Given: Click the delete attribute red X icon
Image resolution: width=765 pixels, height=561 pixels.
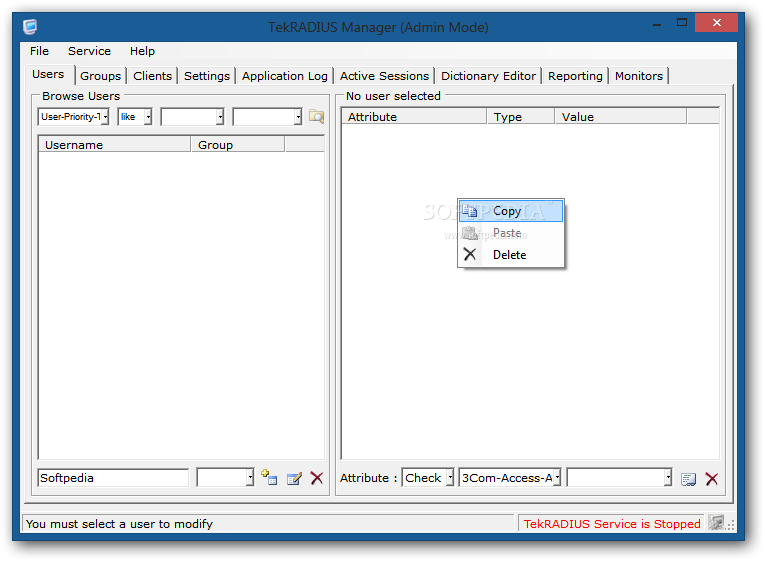Looking at the screenshot, I should click(712, 479).
